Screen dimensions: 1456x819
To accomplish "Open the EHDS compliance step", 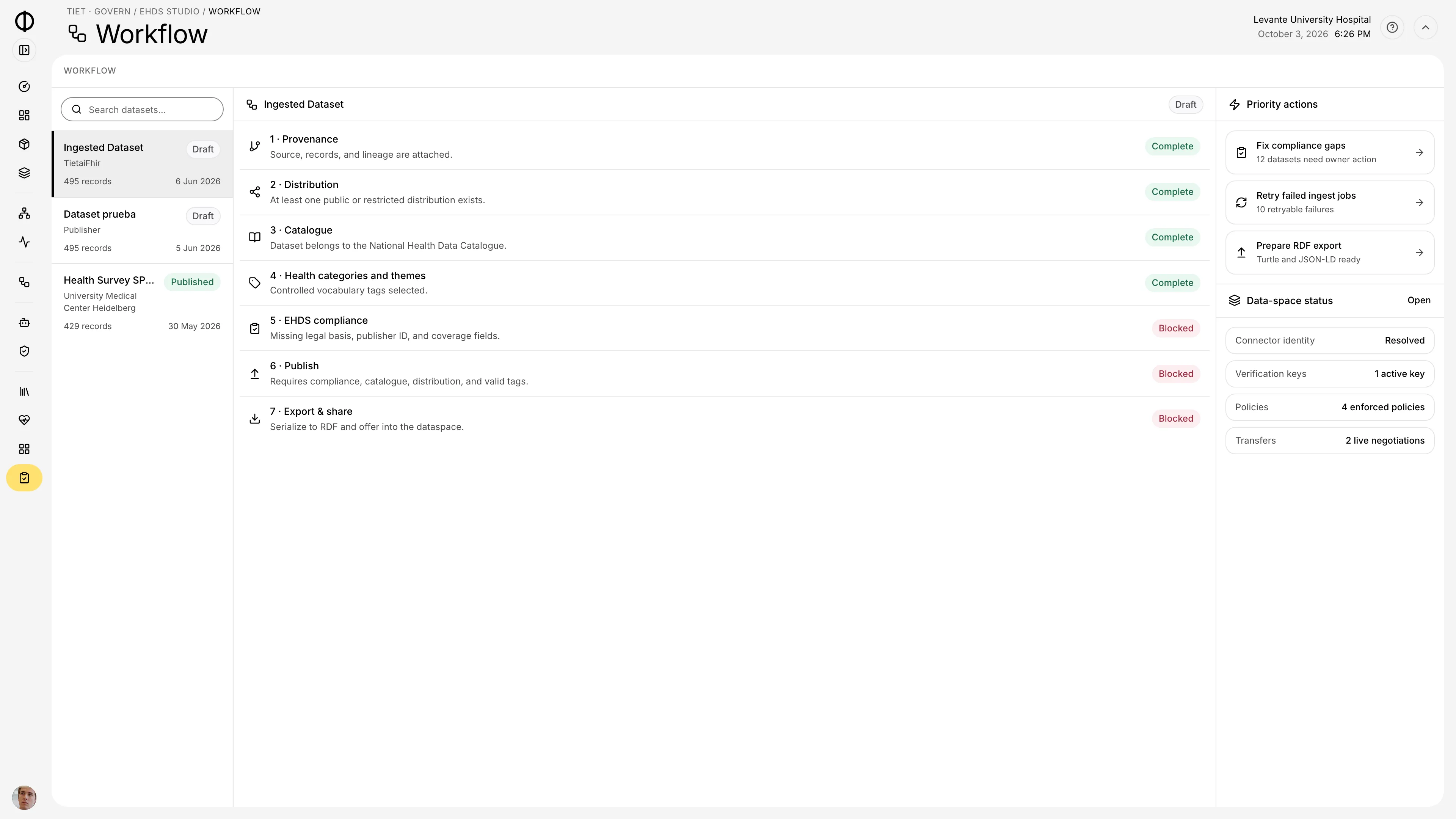I will tap(724, 328).
